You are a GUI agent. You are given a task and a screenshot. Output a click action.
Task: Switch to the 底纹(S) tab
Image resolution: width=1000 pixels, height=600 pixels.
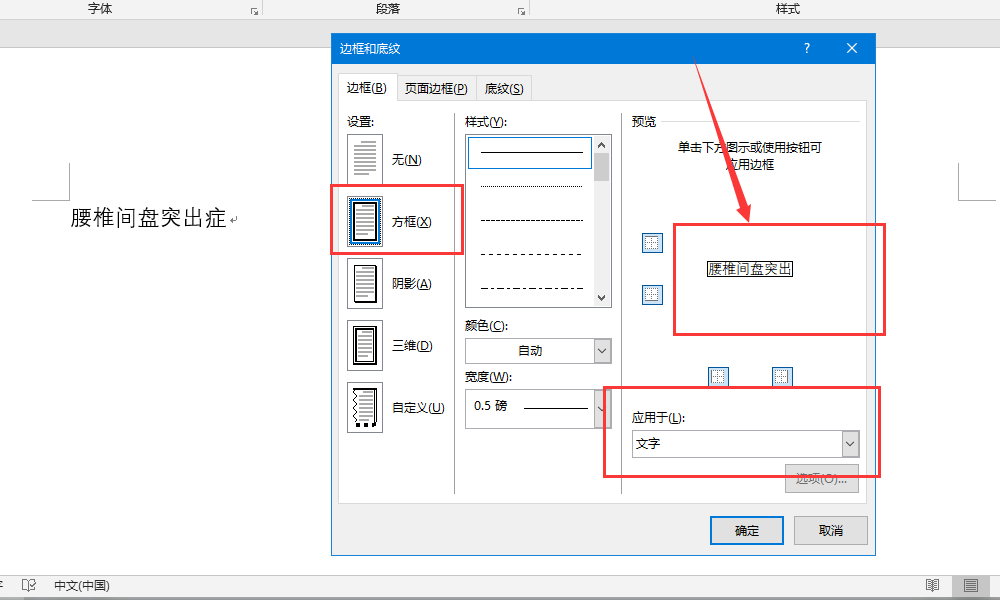[x=504, y=89]
